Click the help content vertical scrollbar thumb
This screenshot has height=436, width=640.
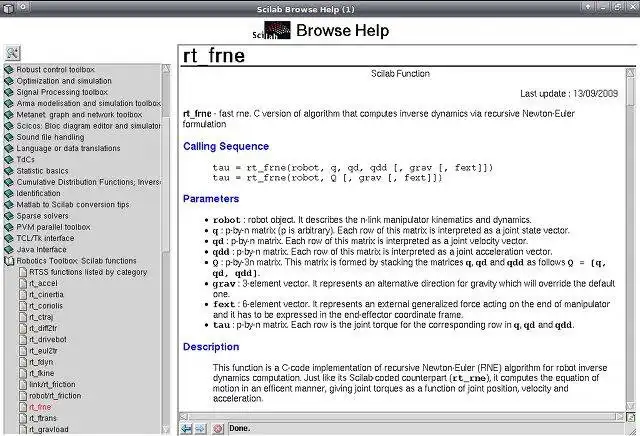click(631, 91)
